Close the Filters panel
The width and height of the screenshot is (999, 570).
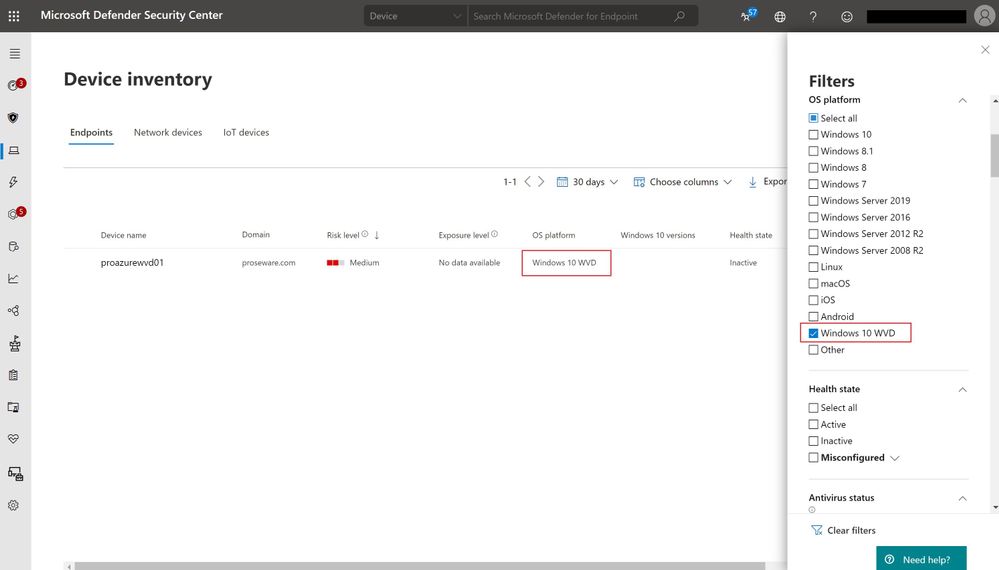[x=985, y=50]
